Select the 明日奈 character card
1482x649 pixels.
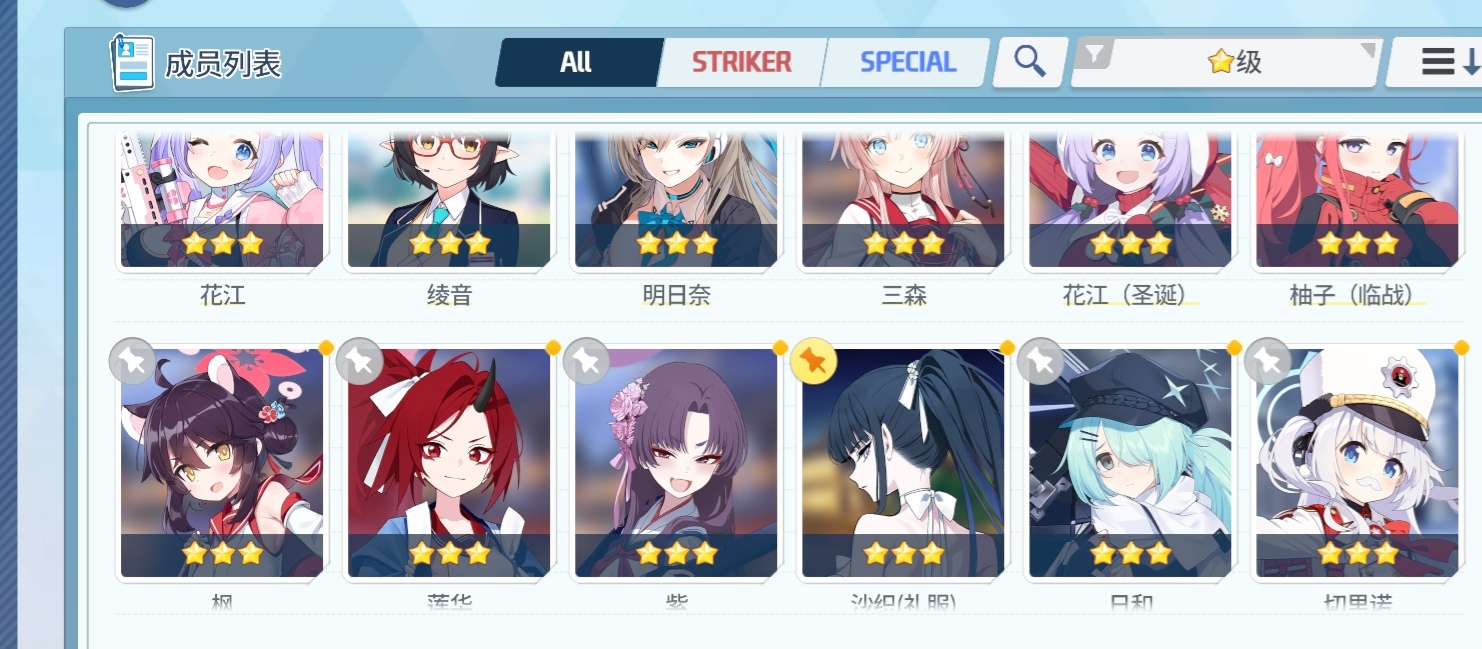676,200
